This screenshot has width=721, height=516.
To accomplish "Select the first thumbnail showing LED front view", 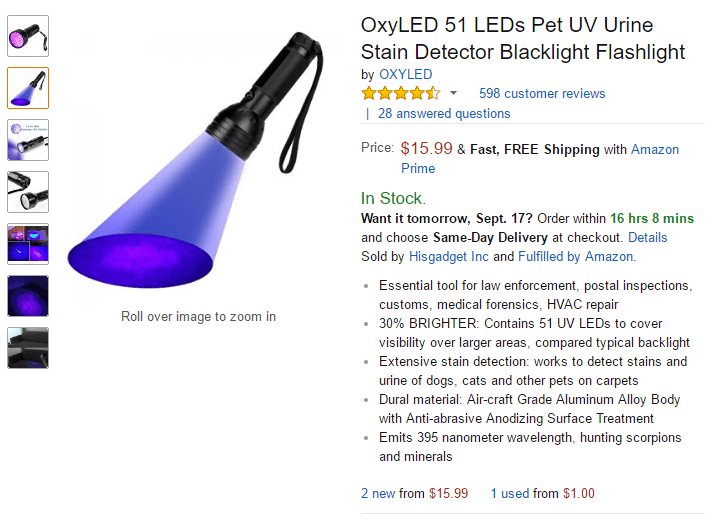I will (x=28, y=35).
